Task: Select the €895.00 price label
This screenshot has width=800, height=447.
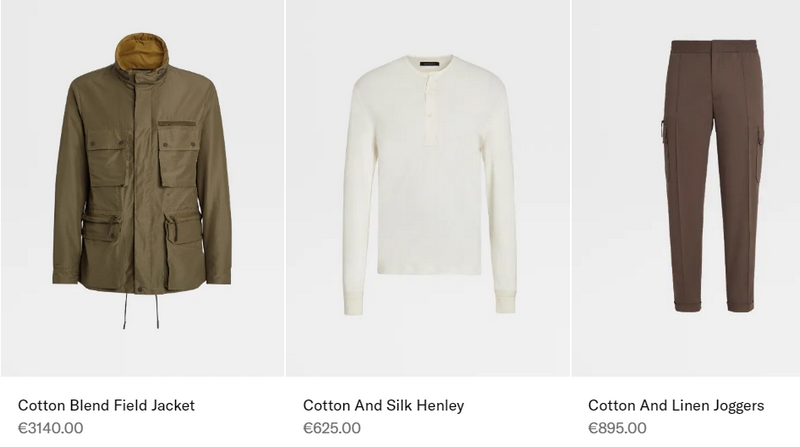Action: tap(617, 428)
